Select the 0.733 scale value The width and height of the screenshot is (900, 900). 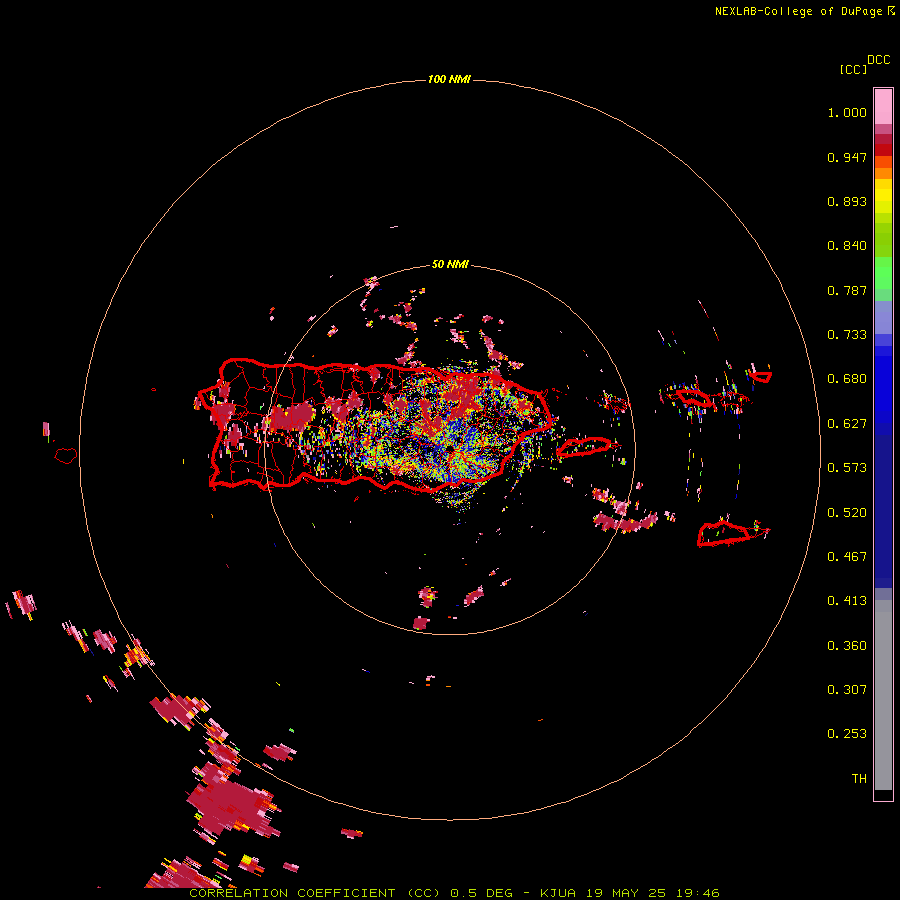[x=847, y=335]
